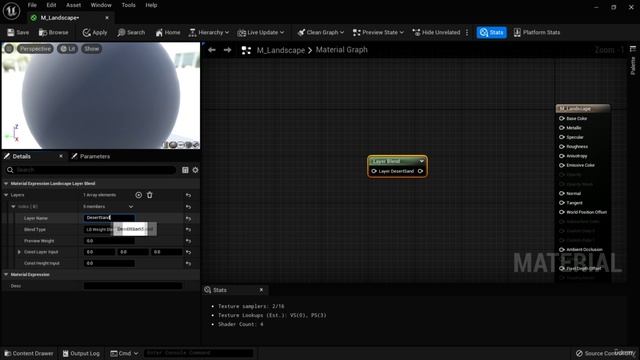The height and width of the screenshot is (360, 640).
Task: Delete all Layers array elements
Action: pos(150,195)
